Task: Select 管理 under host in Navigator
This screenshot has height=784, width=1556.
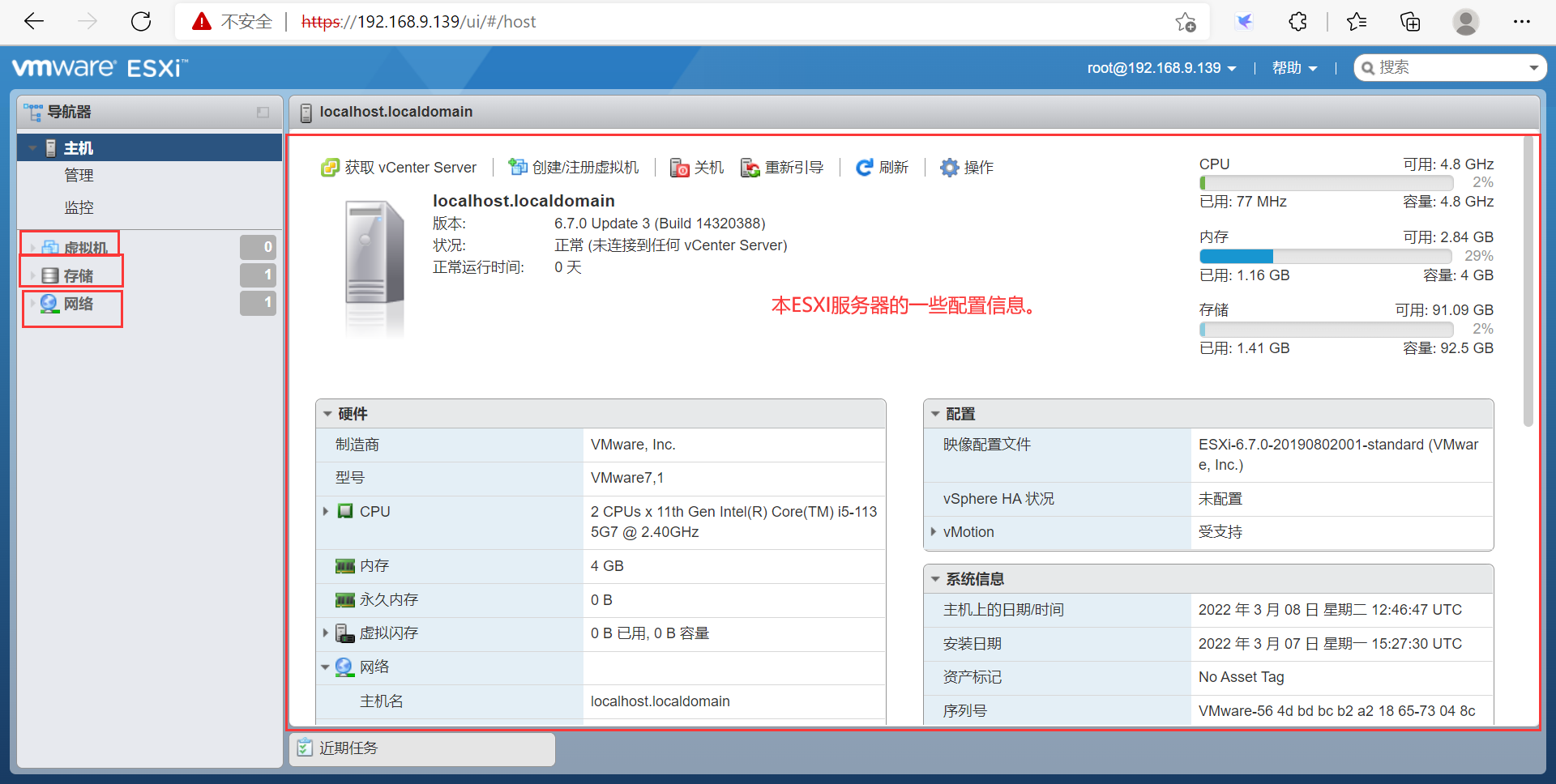Action: click(x=79, y=175)
